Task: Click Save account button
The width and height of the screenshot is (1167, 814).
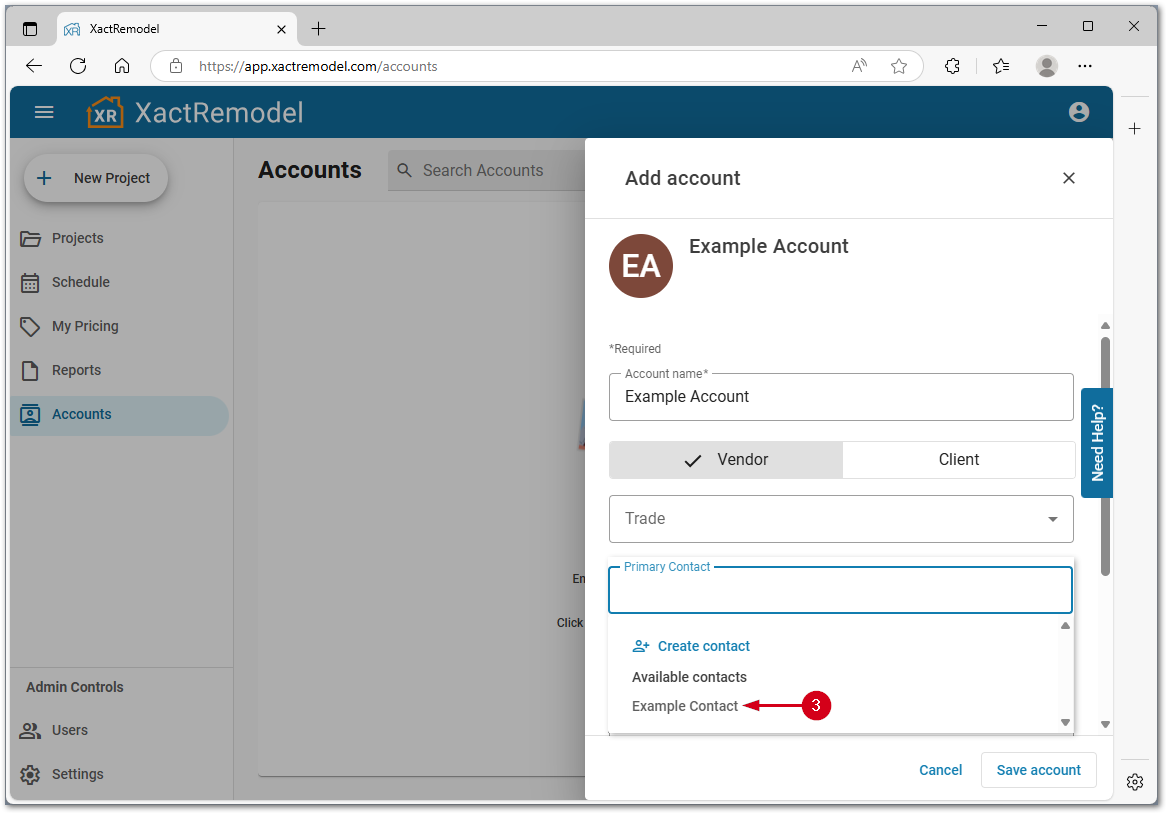Action: point(1038,770)
